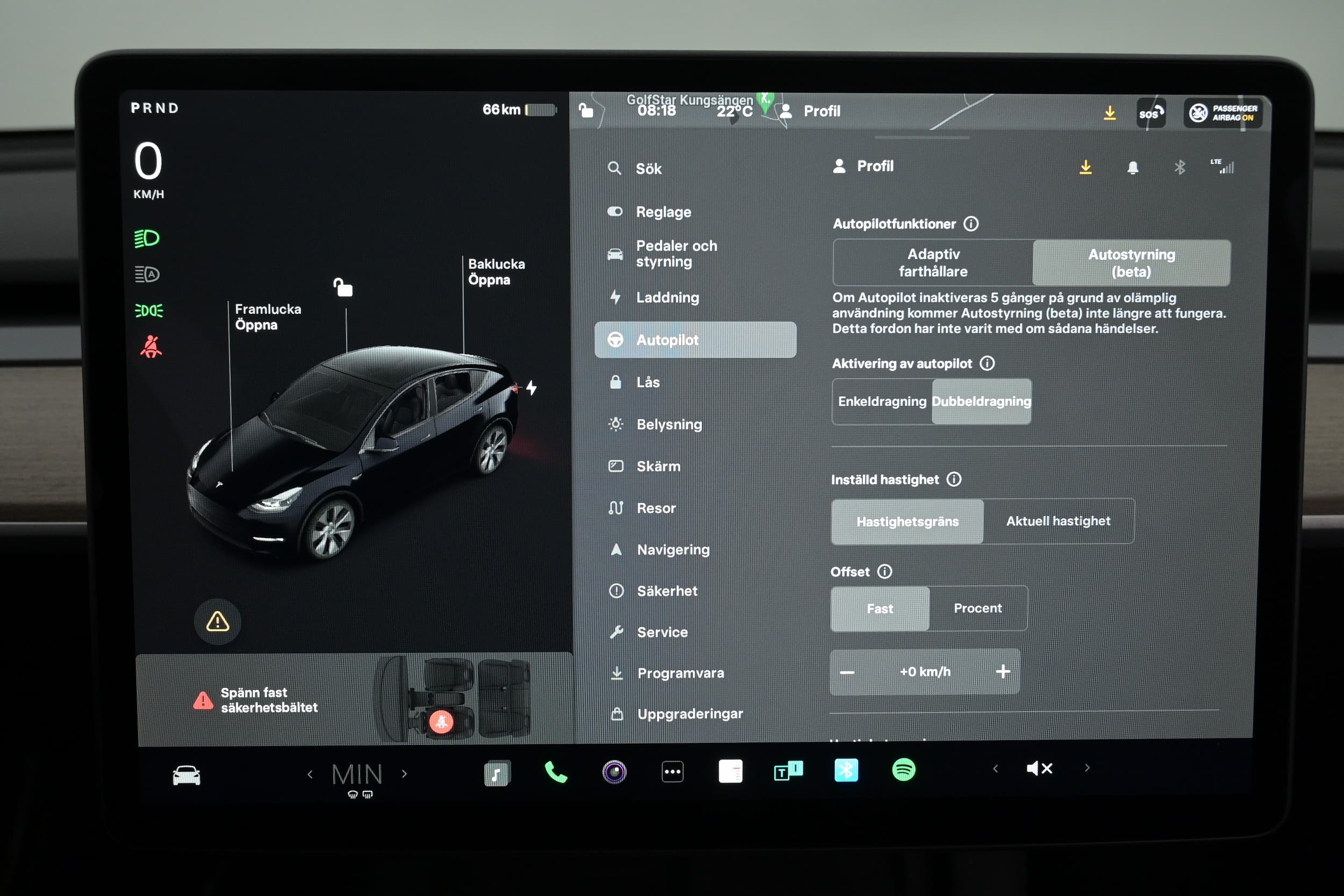Tap the unlock padlock above the car

[x=343, y=287]
